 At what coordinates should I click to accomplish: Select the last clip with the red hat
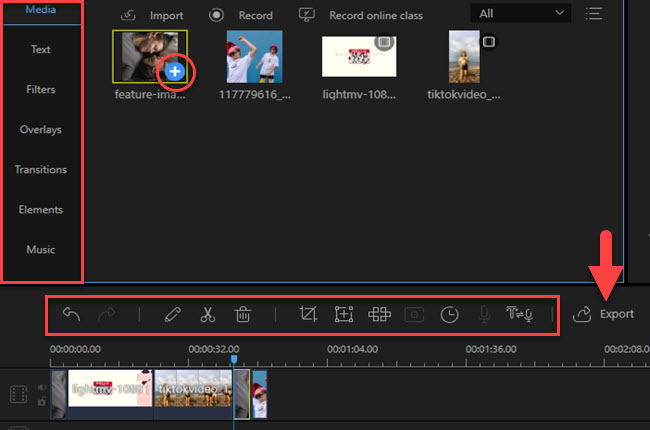[x=260, y=394]
